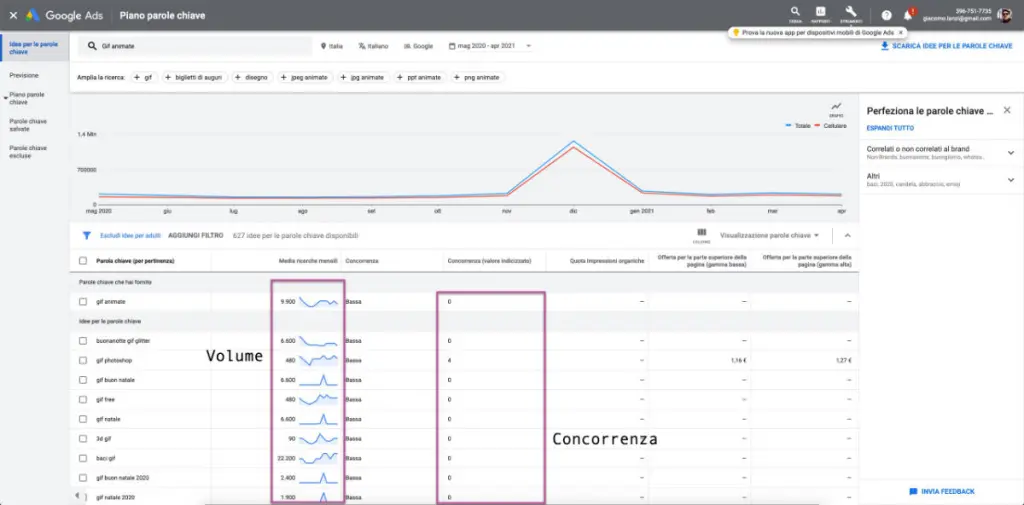
Task: Open 'Parole chiave salvate' in sidebar
Action: click(x=28, y=125)
